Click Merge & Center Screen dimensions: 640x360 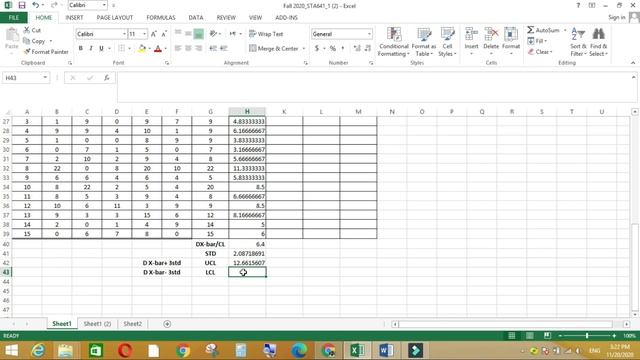click(x=274, y=48)
